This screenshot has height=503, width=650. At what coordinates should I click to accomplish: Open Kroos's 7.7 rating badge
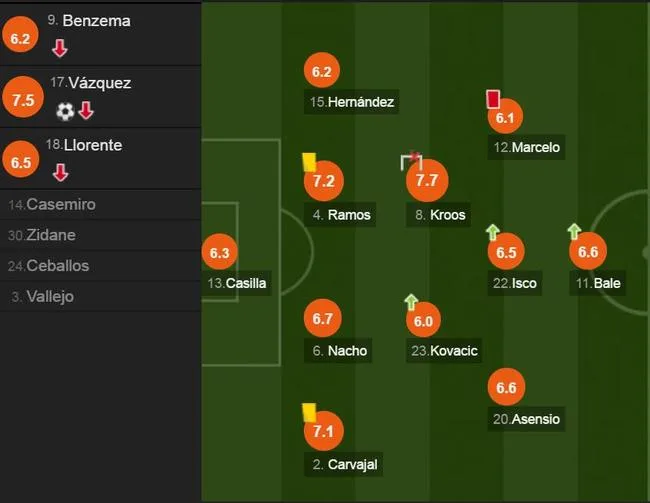[x=427, y=180]
